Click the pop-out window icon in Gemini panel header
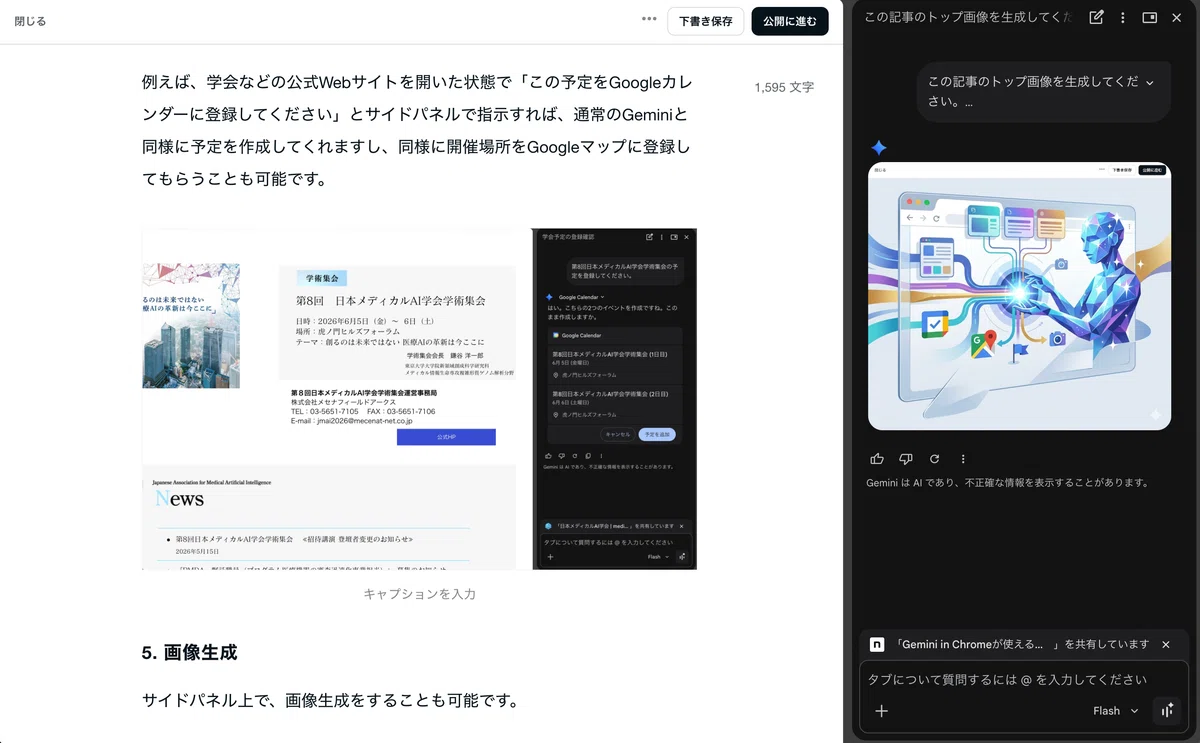Viewport: 1200px width, 743px height. 1149,17
